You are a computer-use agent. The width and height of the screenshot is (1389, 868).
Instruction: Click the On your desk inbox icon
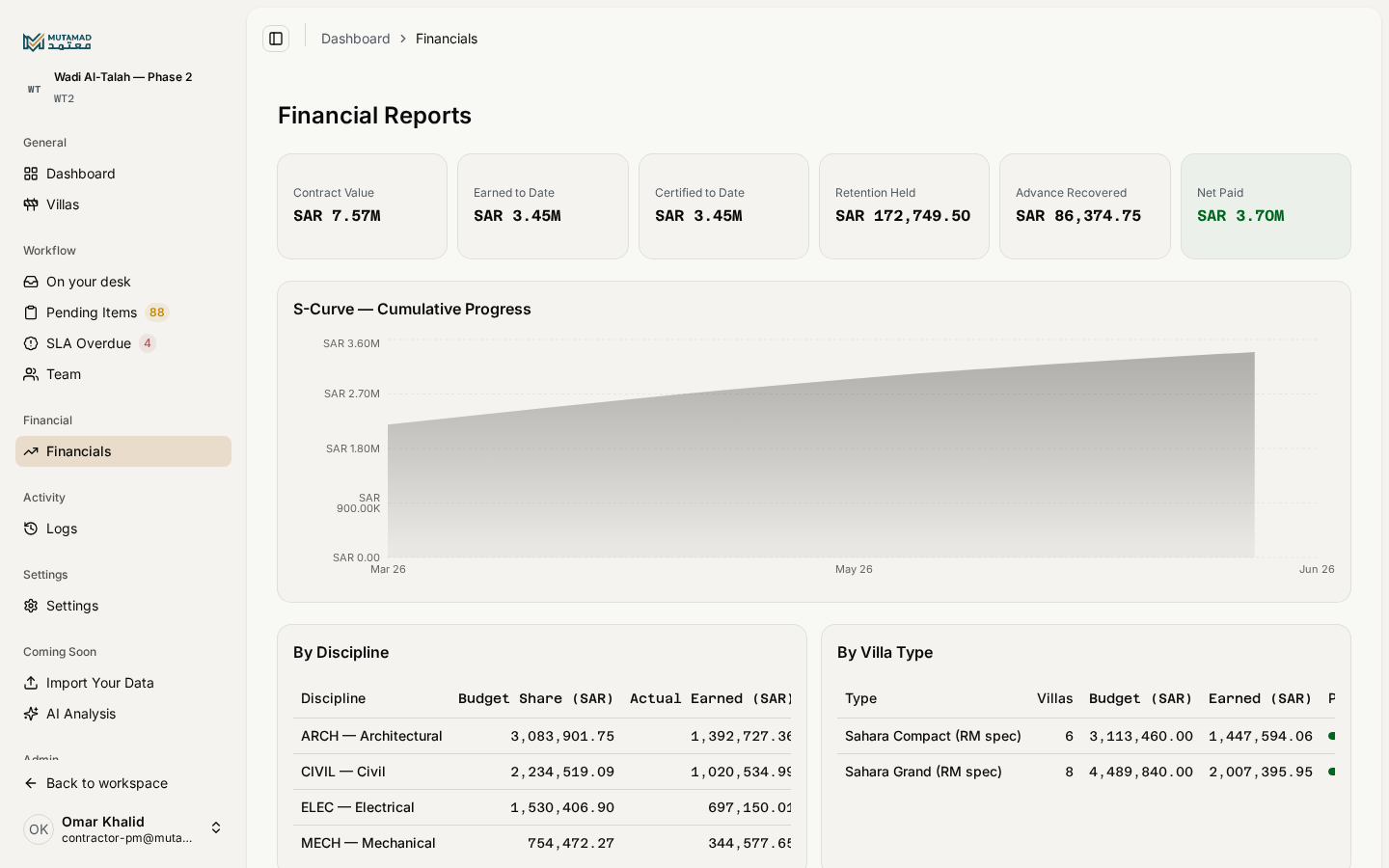[x=31, y=282]
